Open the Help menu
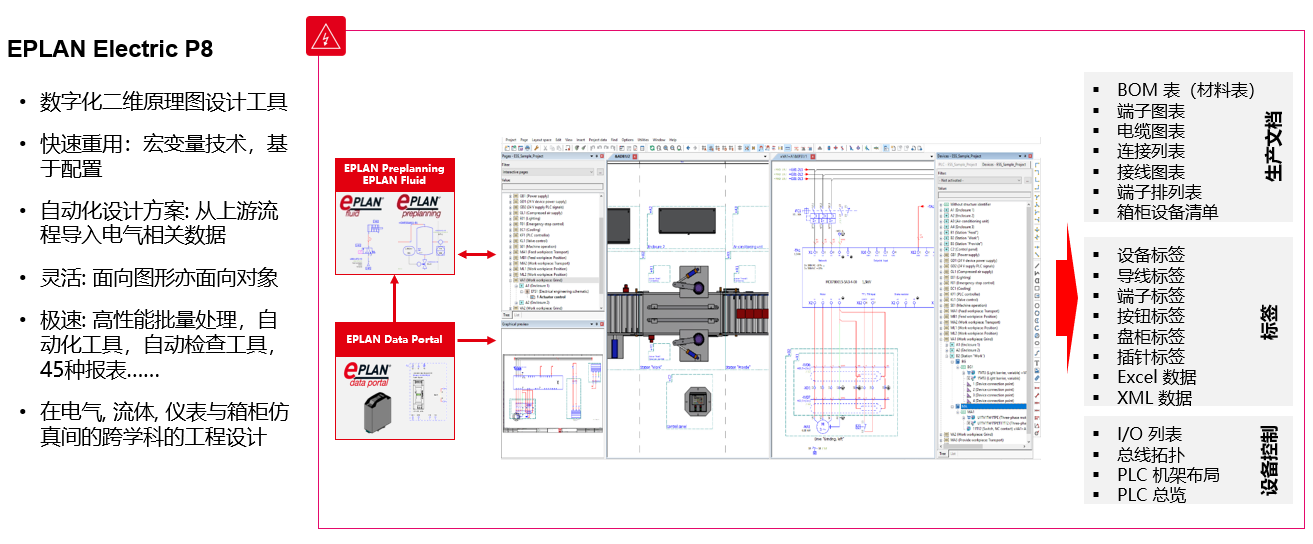The width and height of the screenshot is (1313, 544). coord(673,140)
